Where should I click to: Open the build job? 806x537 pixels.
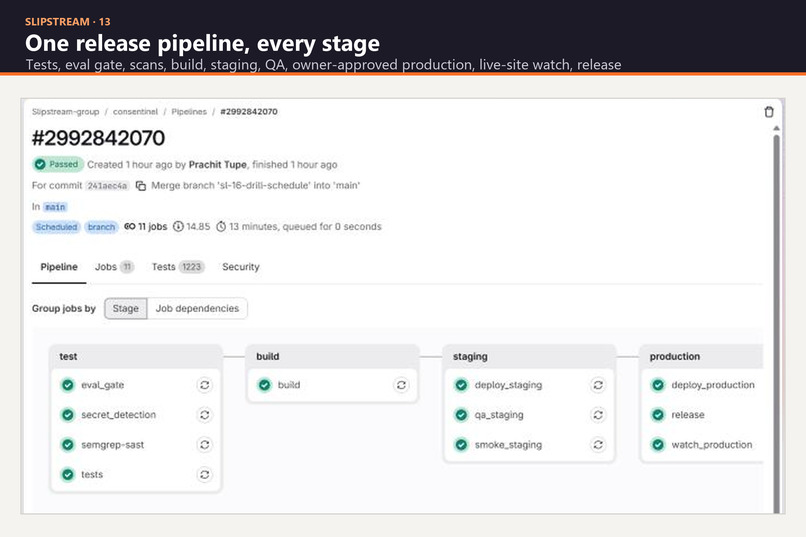click(x=289, y=385)
